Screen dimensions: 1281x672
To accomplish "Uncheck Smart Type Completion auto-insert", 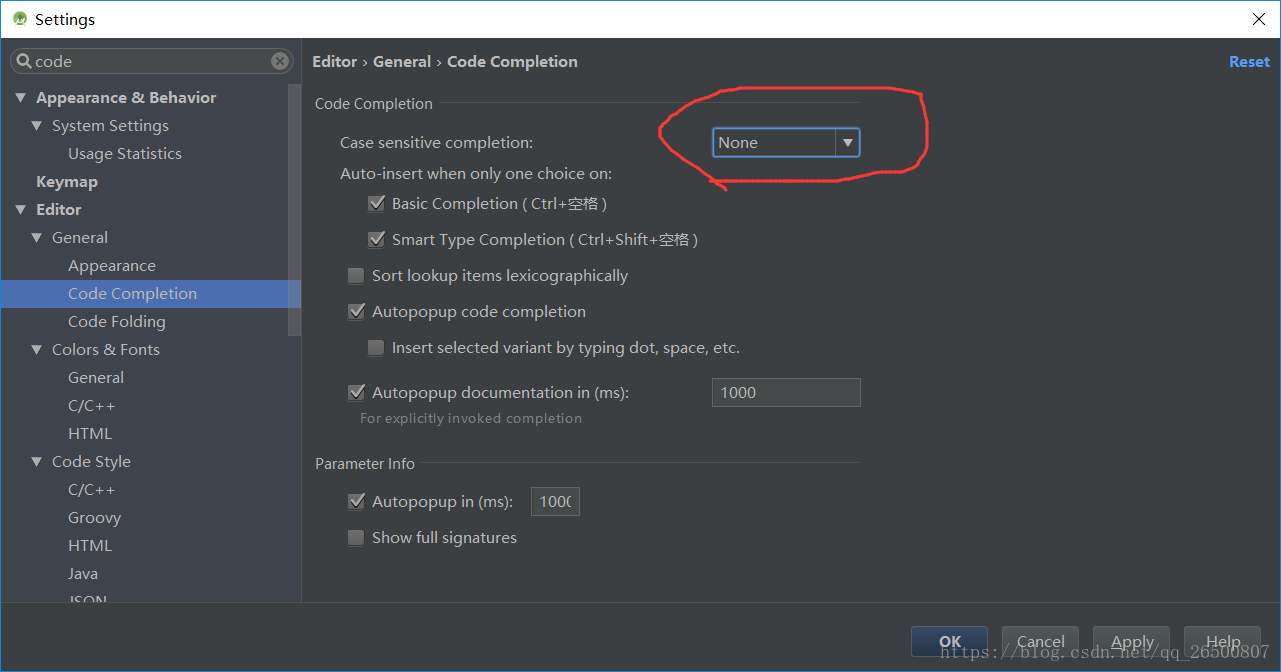I will coord(376,240).
